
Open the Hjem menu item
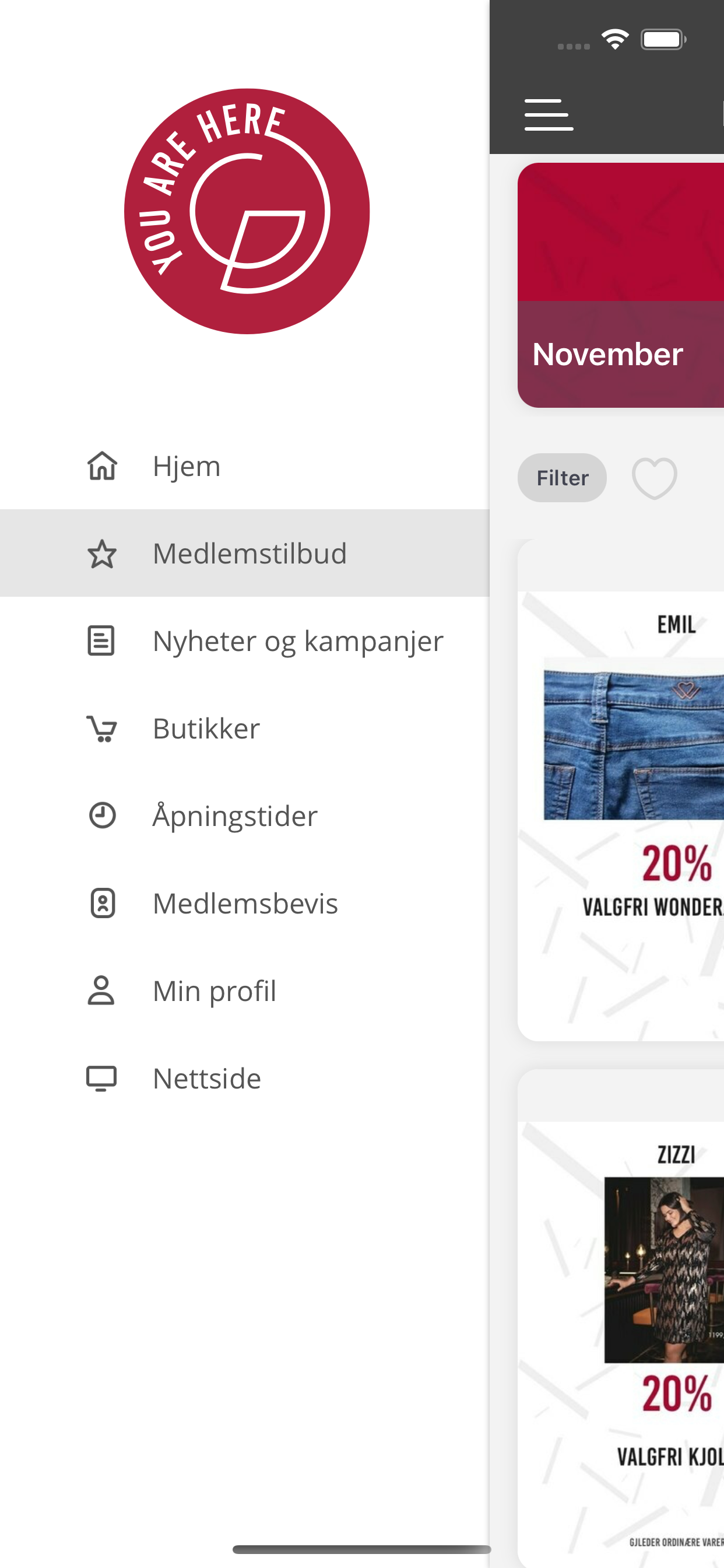tap(187, 466)
